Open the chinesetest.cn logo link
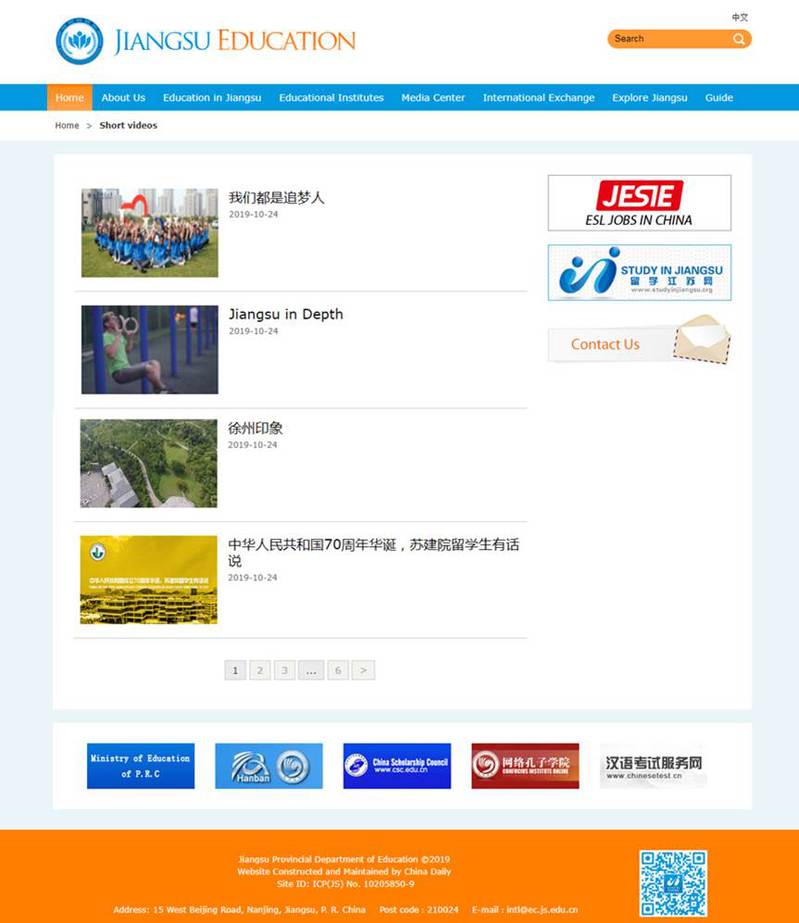The width and height of the screenshot is (799, 923). pyautogui.click(x=653, y=766)
